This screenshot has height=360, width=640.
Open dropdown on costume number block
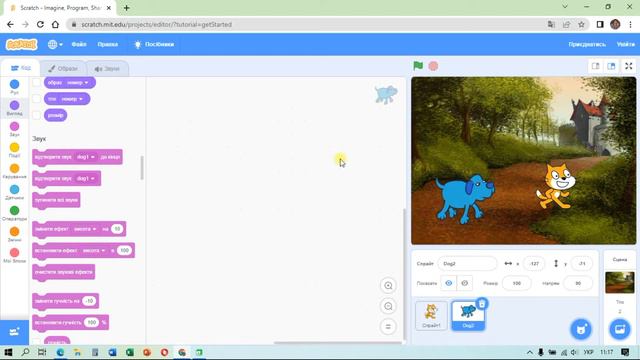pyautogui.click(x=78, y=82)
